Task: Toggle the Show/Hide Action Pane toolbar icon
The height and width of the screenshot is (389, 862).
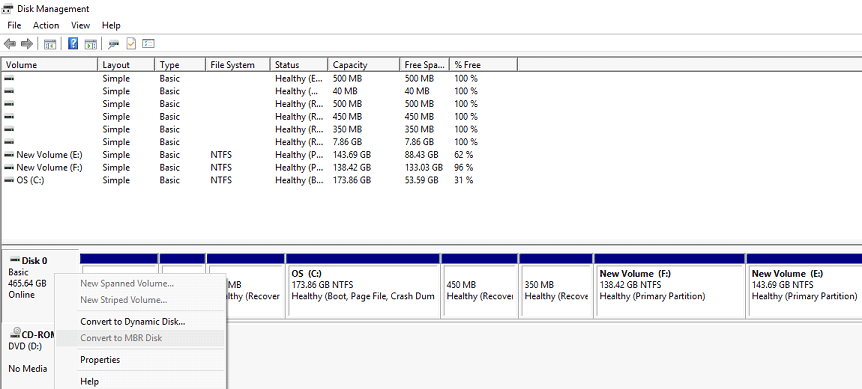Action: [x=91, y=44]
